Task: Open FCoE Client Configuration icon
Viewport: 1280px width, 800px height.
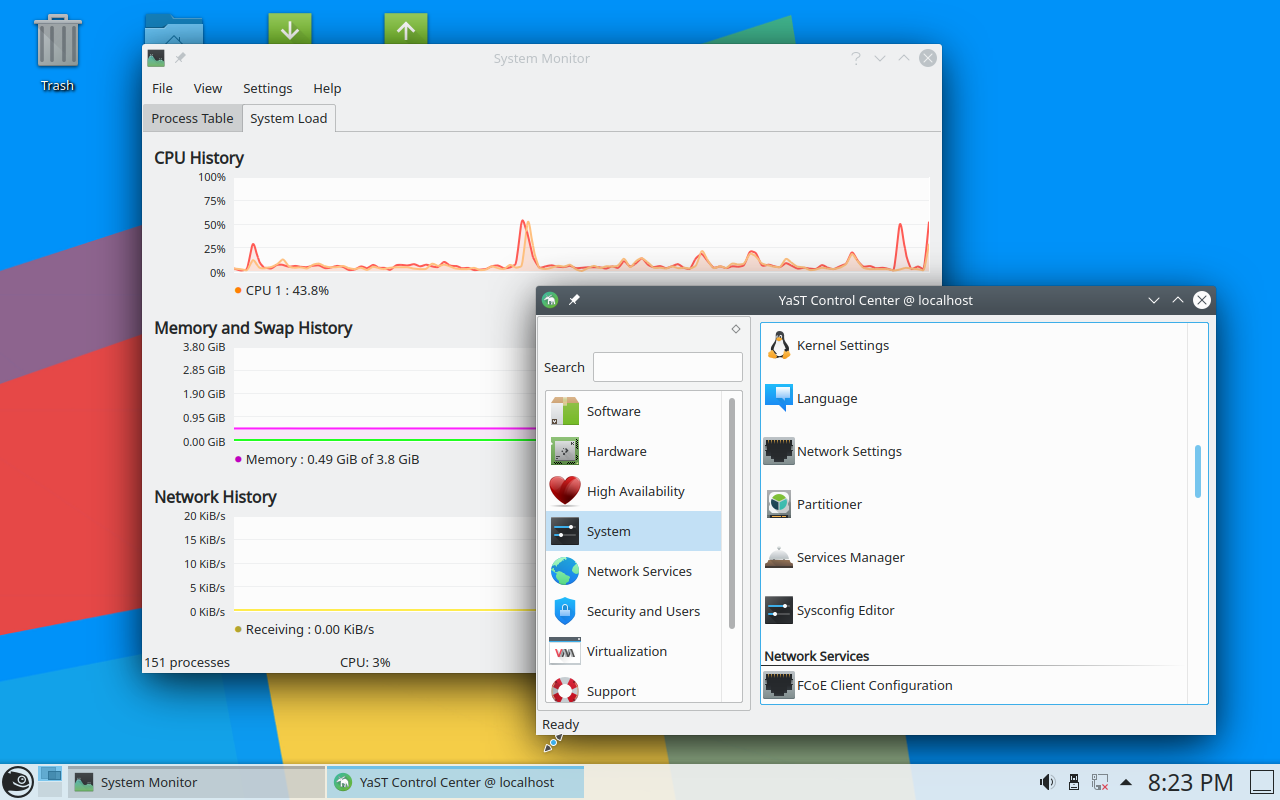Action: point(778,685)
